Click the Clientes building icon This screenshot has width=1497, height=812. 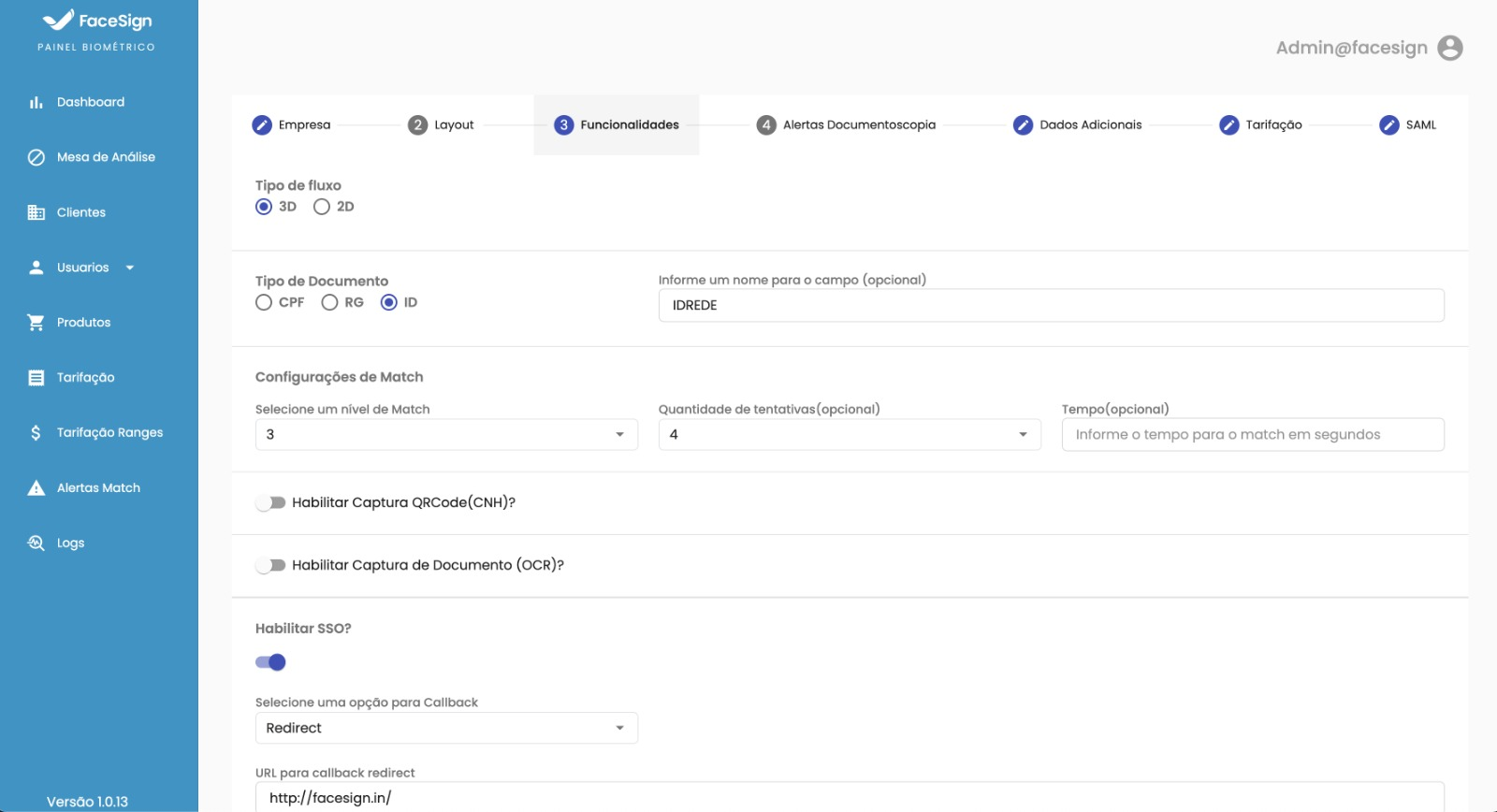(x=36, y=212)
